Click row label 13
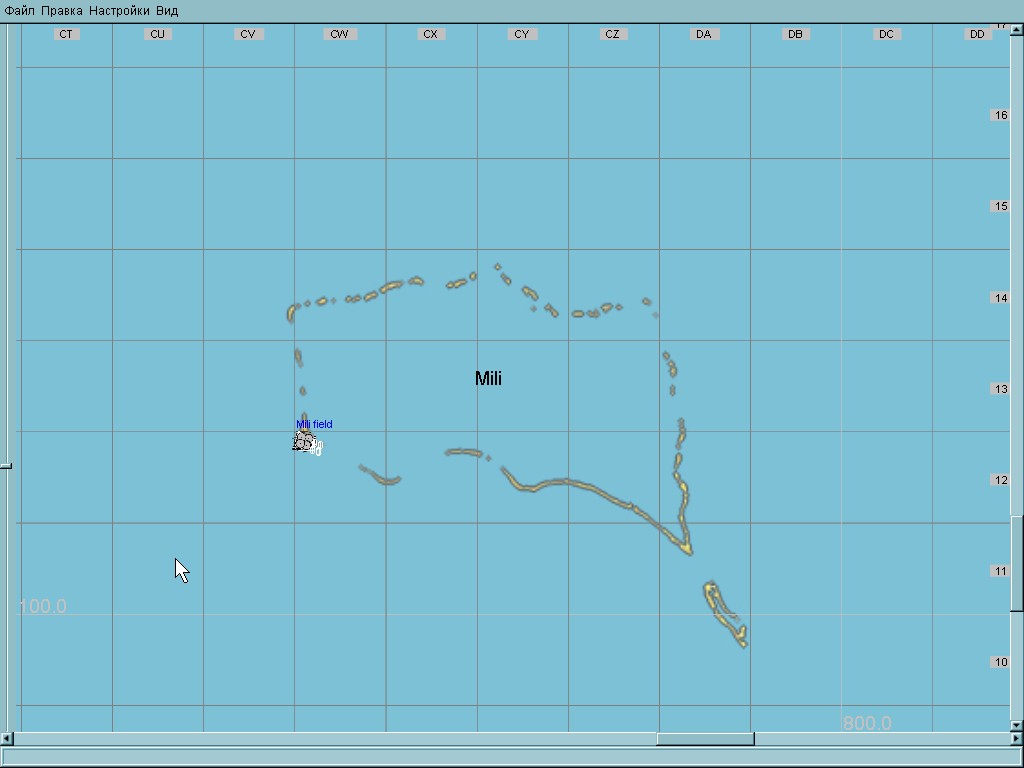The image size is (1024, 768). (x=1000, y=389)
